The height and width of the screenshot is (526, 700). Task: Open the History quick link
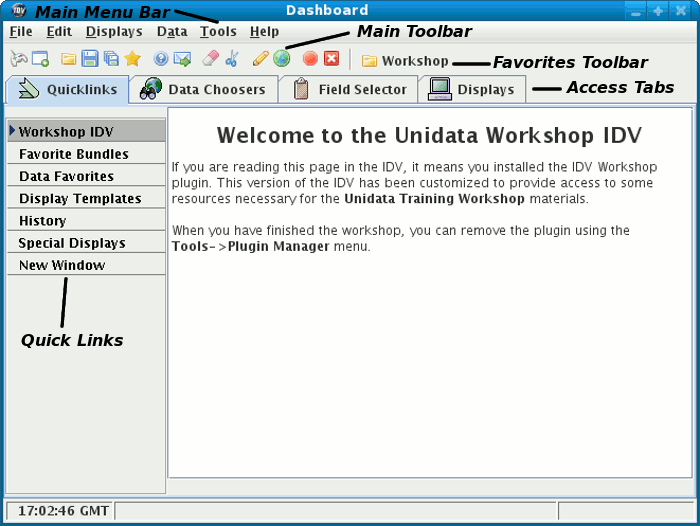42,221
